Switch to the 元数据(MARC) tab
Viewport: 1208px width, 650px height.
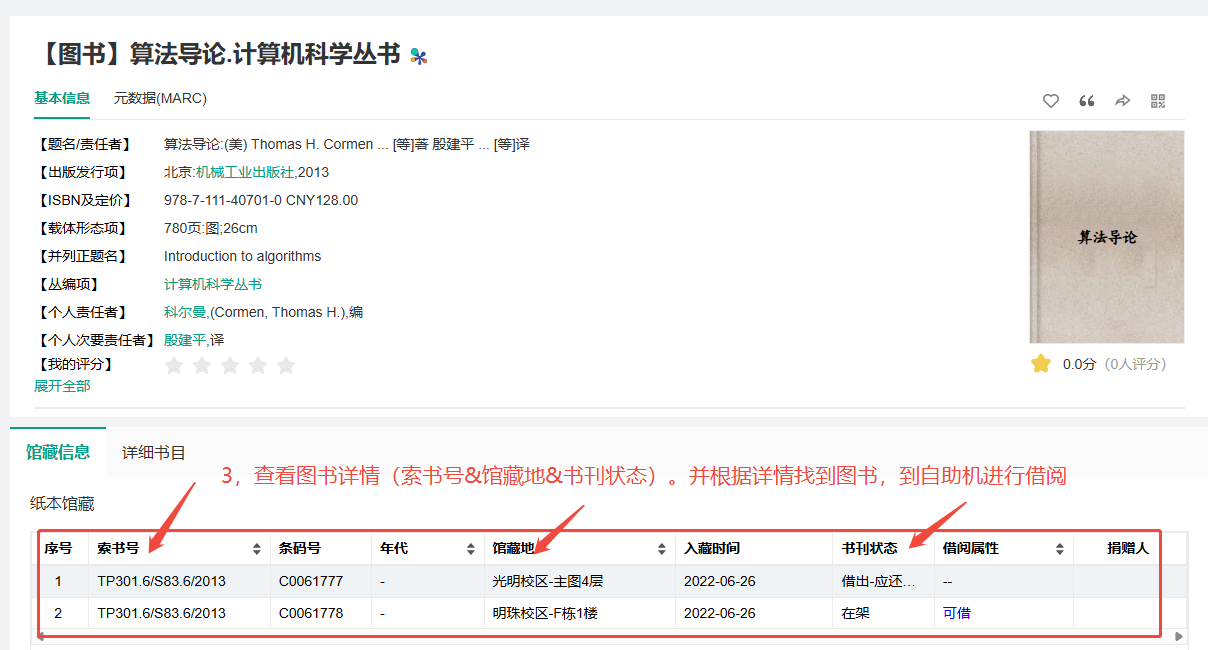click(160, 98)
